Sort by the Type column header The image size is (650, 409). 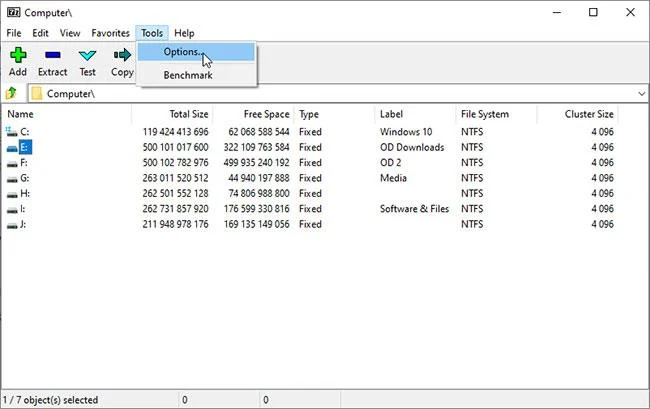[x=334, y=114]
